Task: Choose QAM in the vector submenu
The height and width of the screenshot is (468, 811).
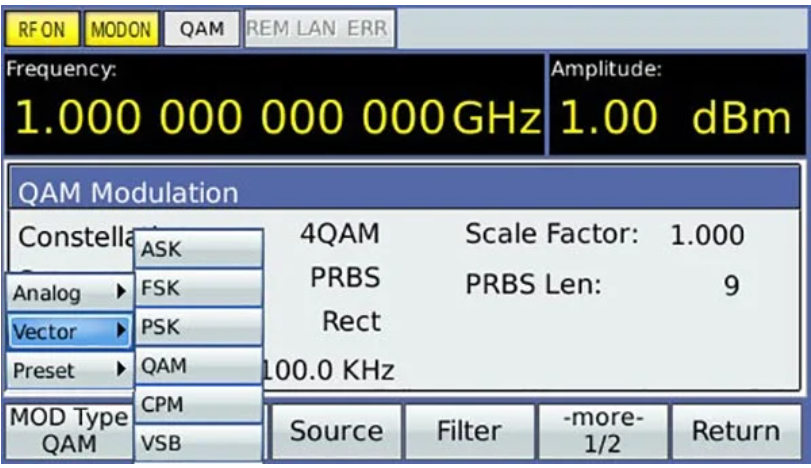Action: coord(198,366)
